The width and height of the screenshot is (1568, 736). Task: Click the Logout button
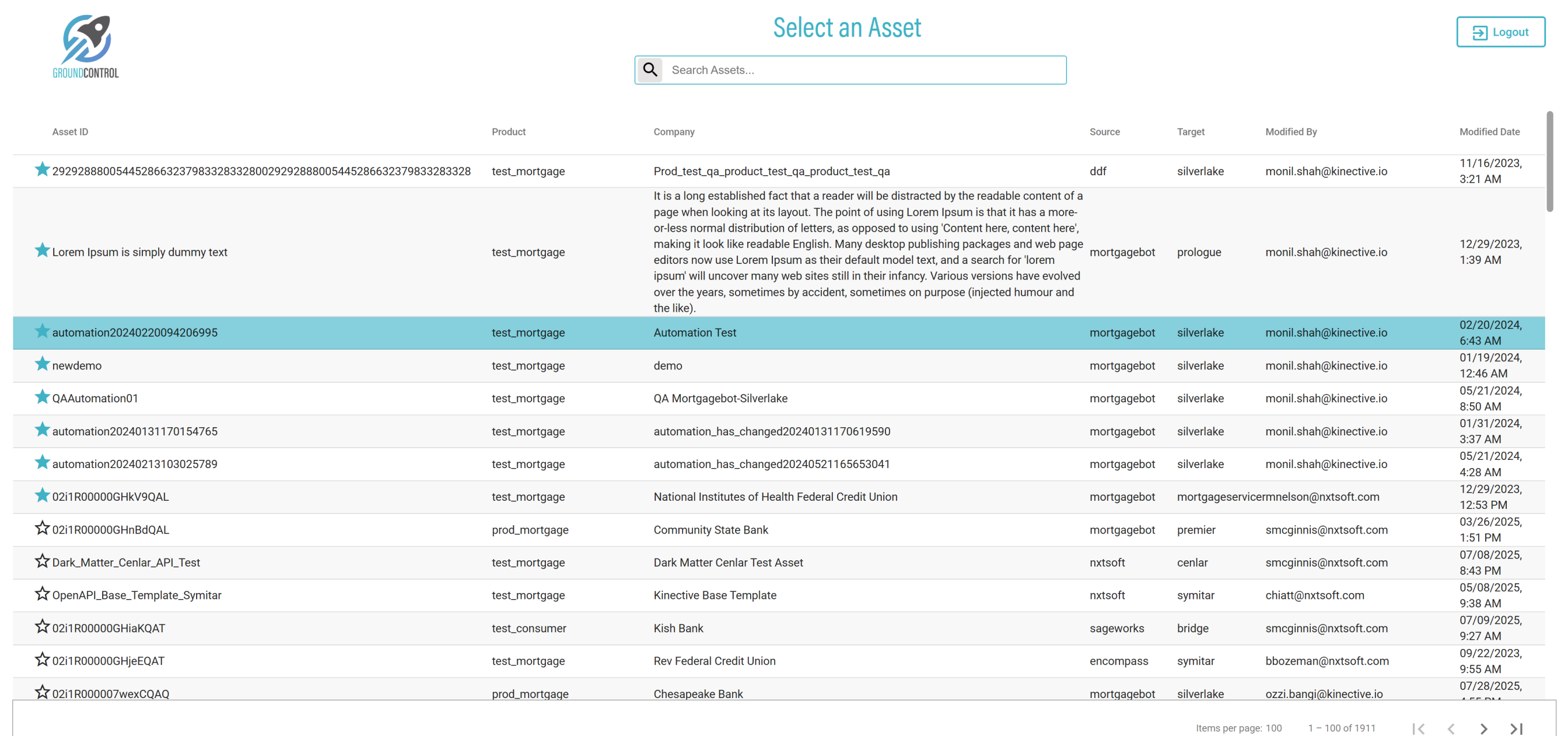[1500, 32]
